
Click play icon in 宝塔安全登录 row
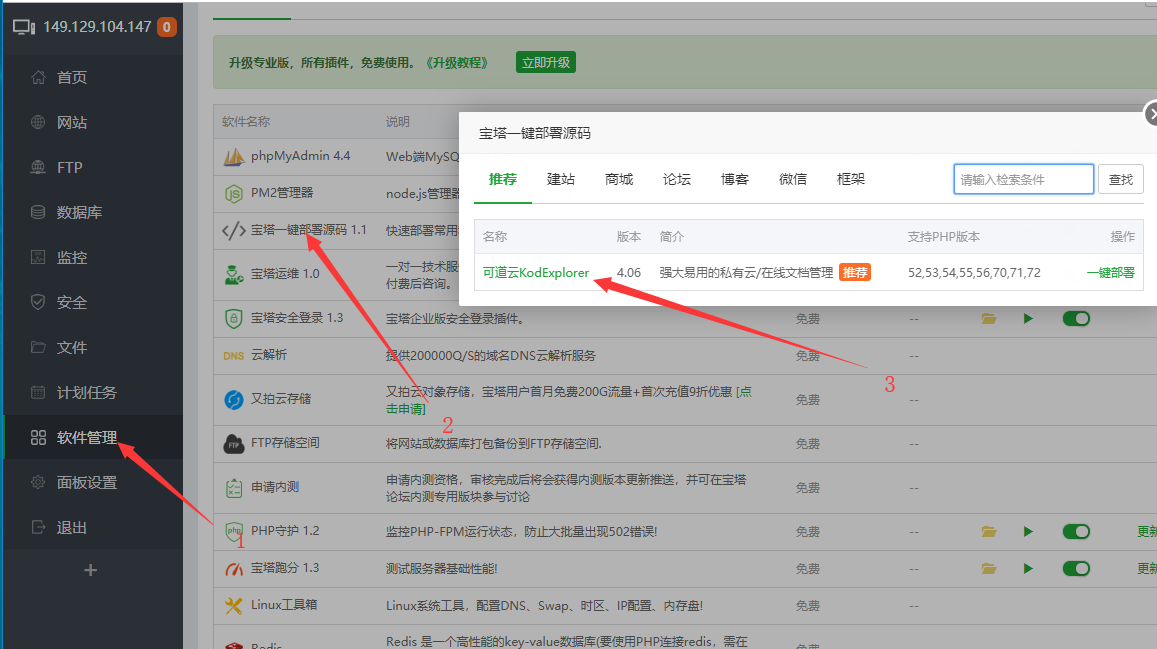[1028, 319]
